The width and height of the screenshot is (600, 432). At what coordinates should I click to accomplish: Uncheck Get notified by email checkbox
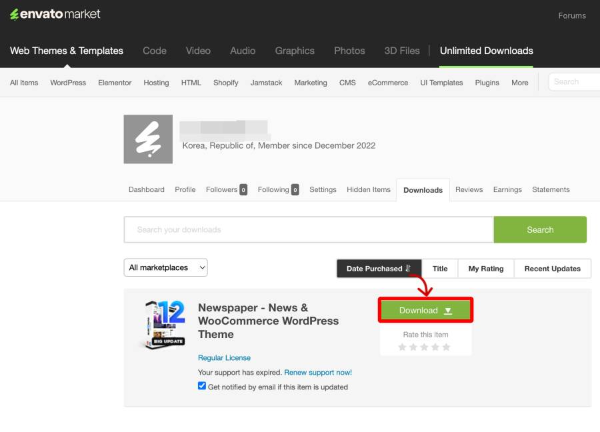click(202, 386)
